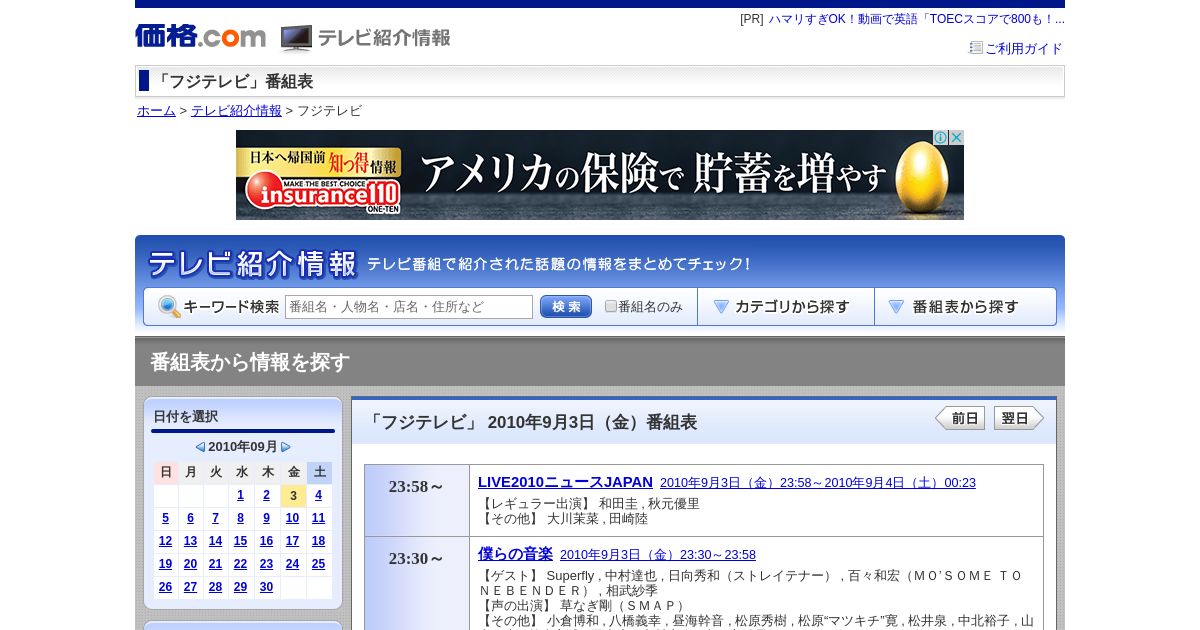Select highlighted date 3 in calendar

(293, 495)
